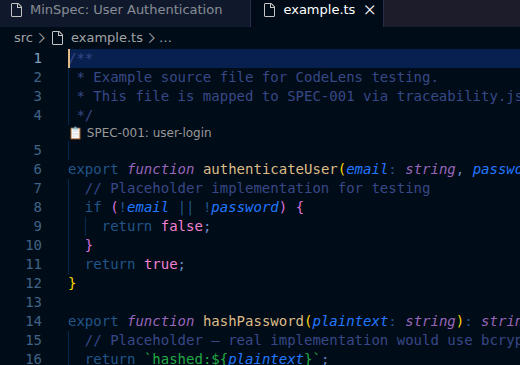
Task: Click chevron after example.ts breadcrumb
Action: click(152, 38)
